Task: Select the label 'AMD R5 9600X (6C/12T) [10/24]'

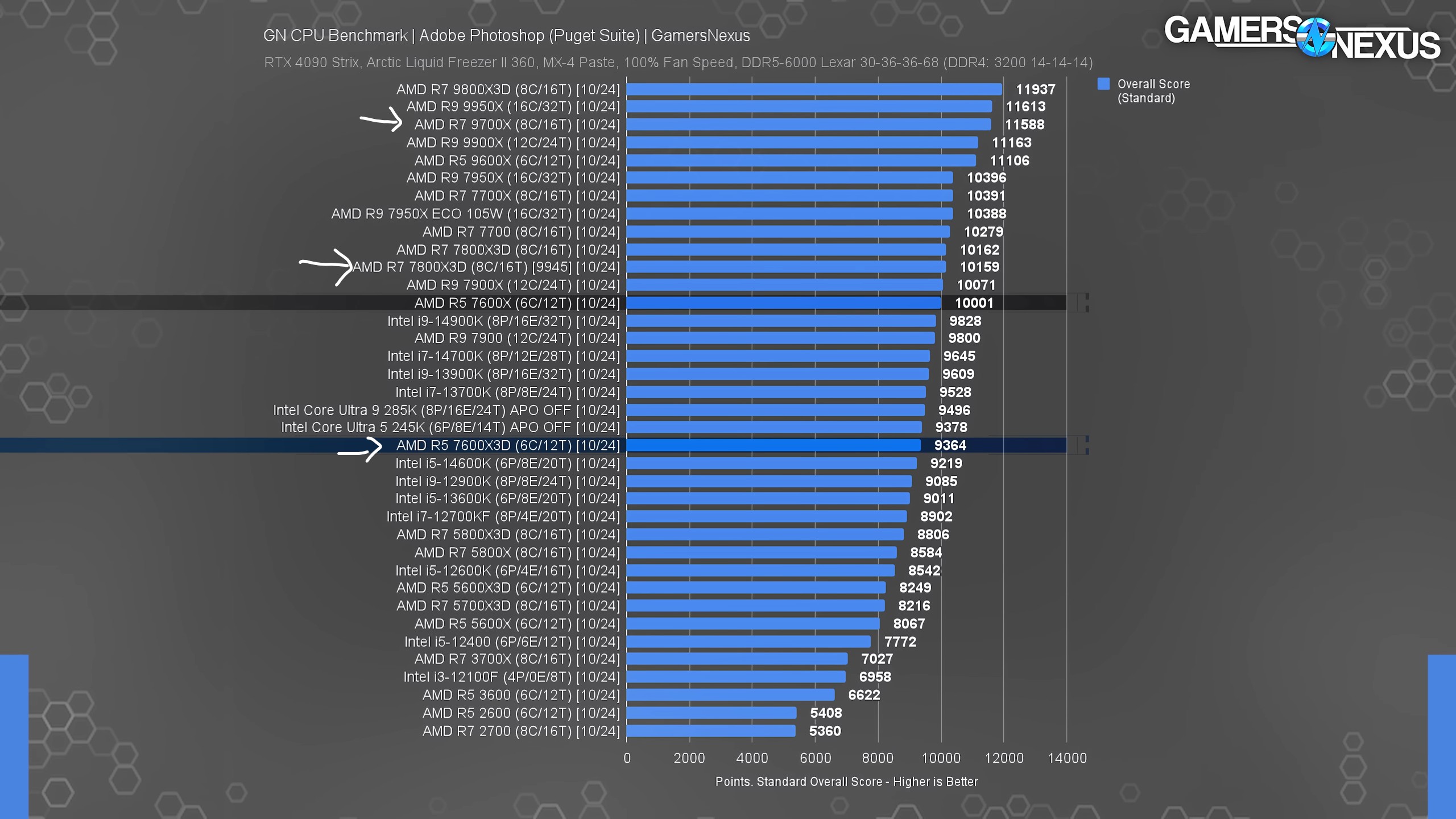Action: tap(517, 161)
